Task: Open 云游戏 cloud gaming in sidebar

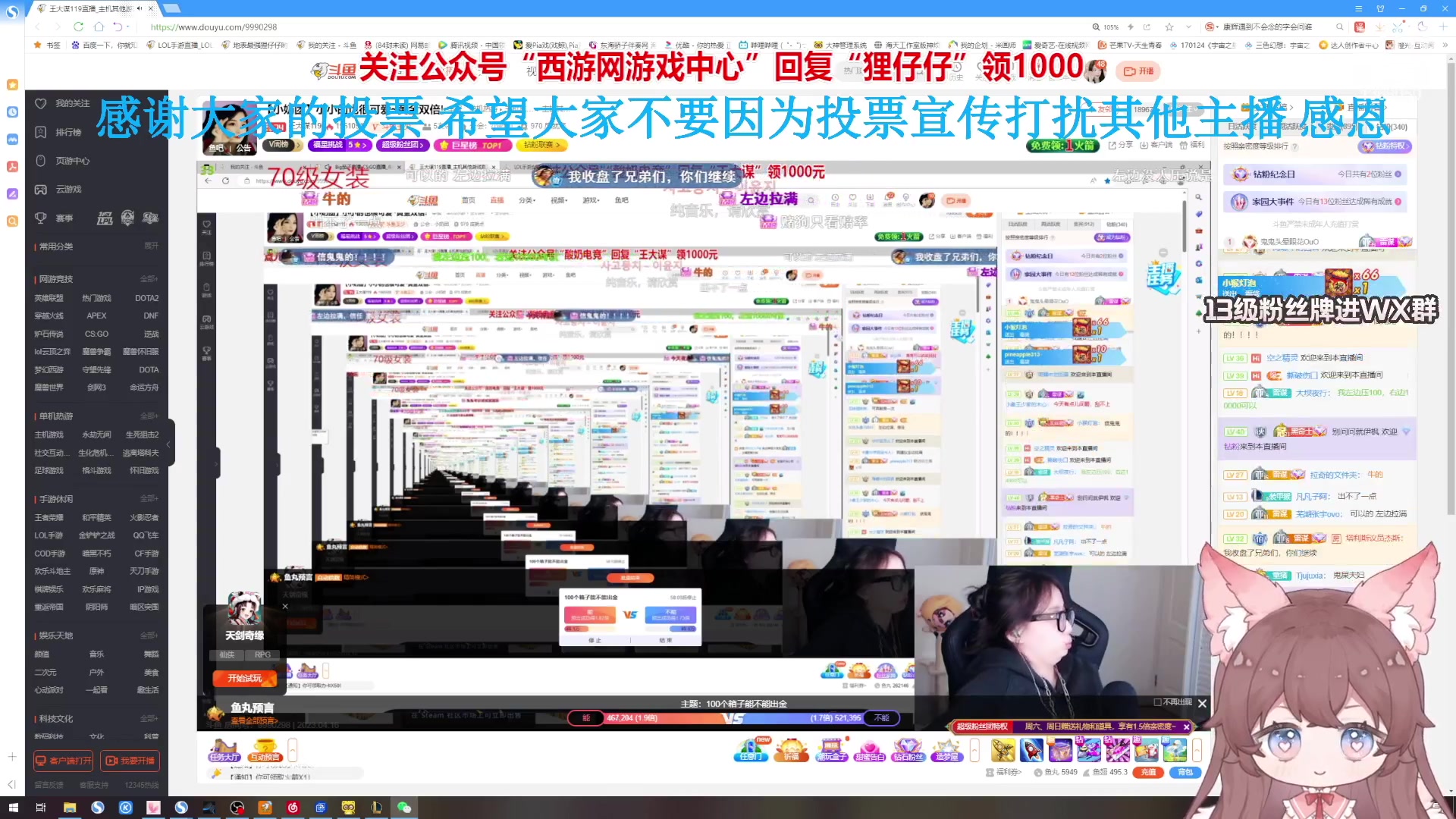Action: click(x=59, y=189)
